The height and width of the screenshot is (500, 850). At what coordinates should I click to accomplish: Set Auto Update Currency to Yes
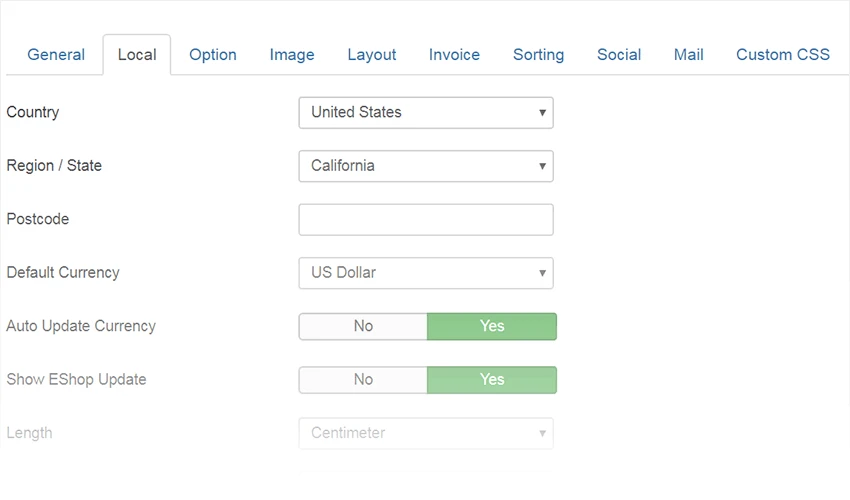(x=492, y=326)
